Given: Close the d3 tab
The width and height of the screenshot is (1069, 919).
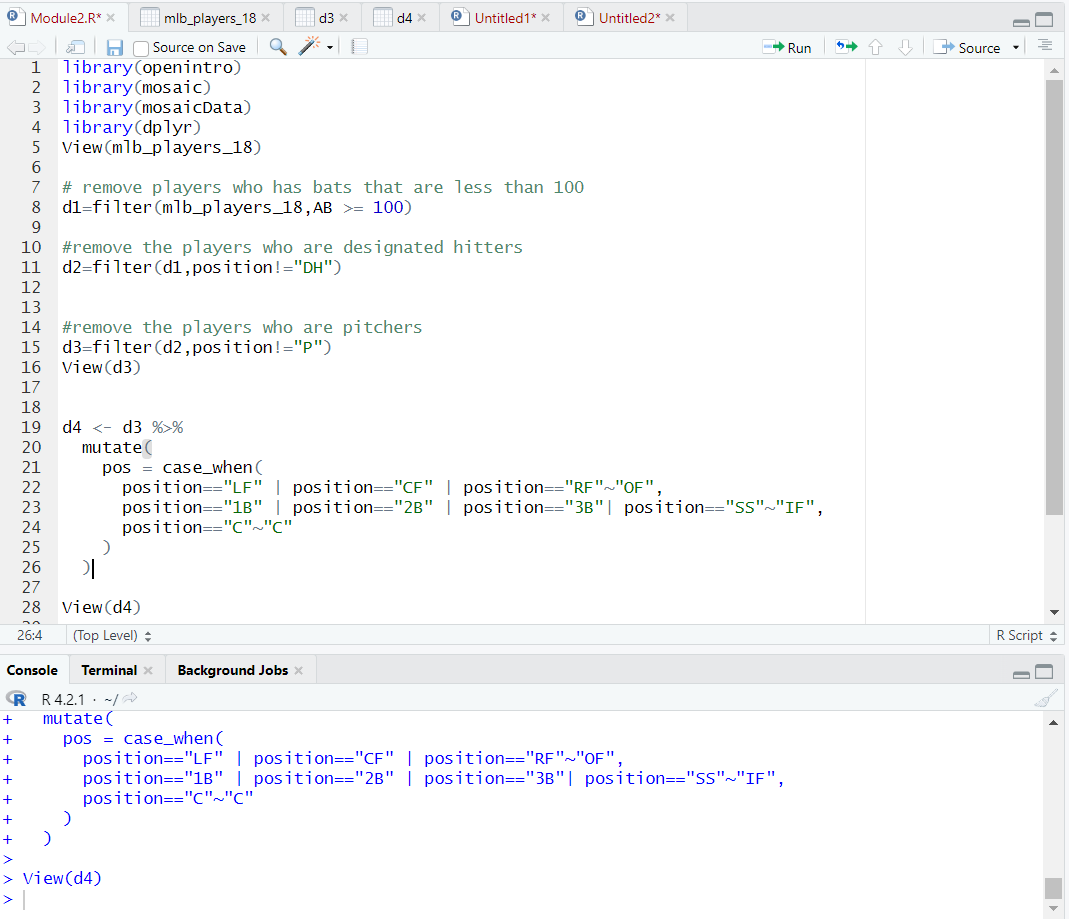Looking at the screenshot, I should [x=344, y=18].
